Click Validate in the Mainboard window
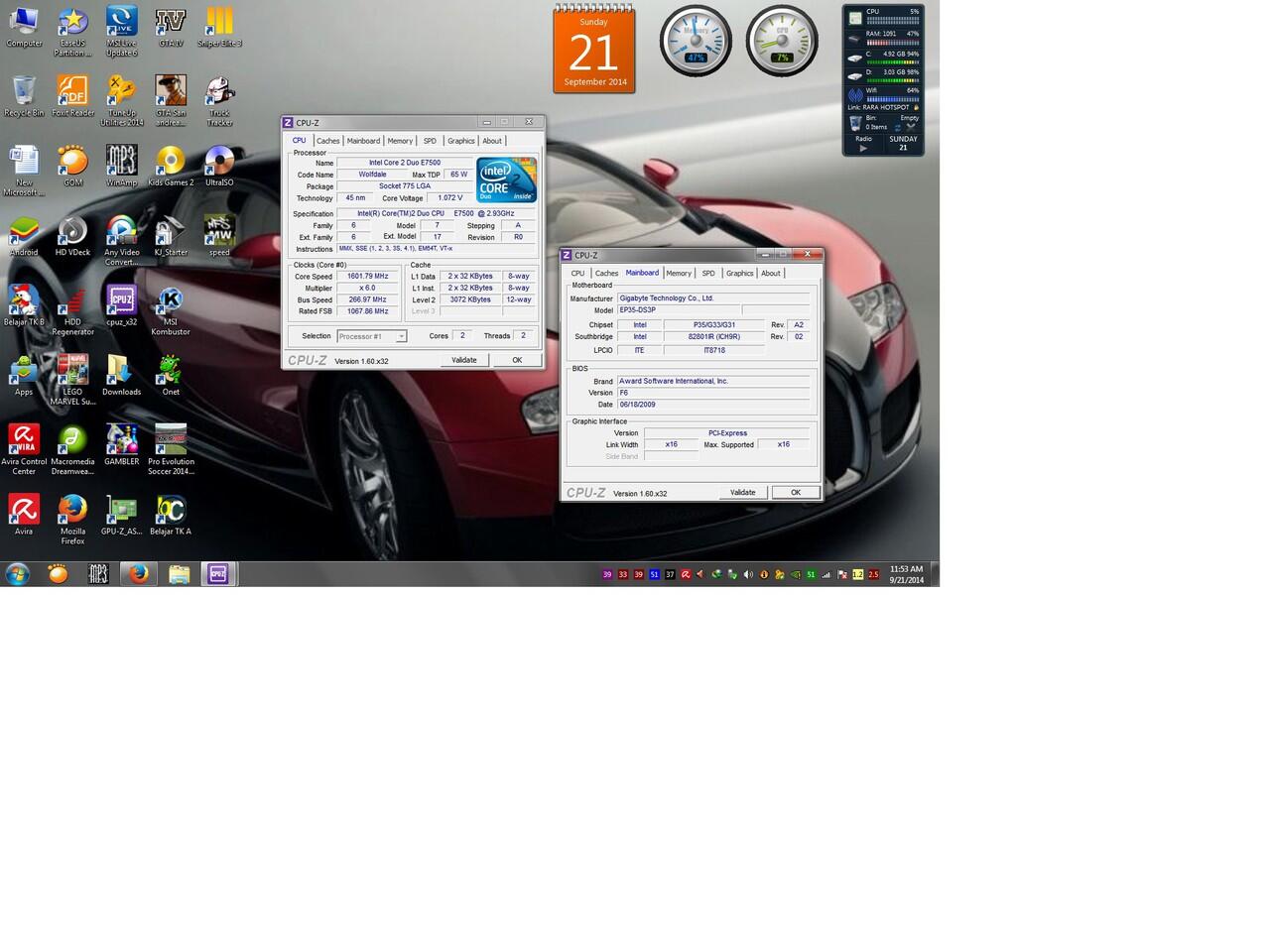Image resolution: width=1270 pixels, height=952 pixels. (x=743, y=492)
